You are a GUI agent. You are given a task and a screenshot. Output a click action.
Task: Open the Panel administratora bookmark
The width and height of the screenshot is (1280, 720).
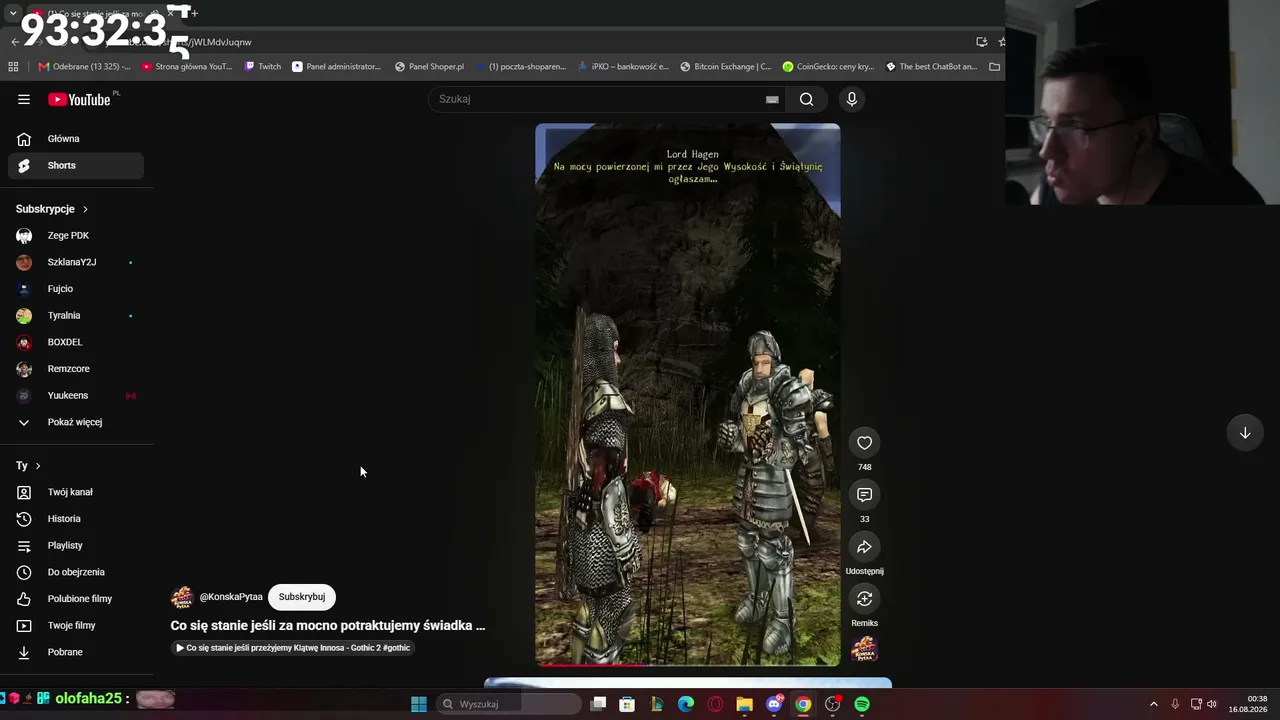[337, 67]
